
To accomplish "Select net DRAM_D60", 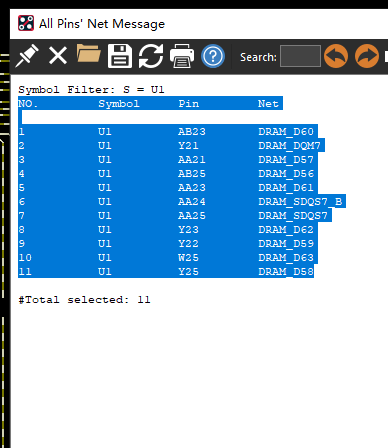I will [286, 132].
